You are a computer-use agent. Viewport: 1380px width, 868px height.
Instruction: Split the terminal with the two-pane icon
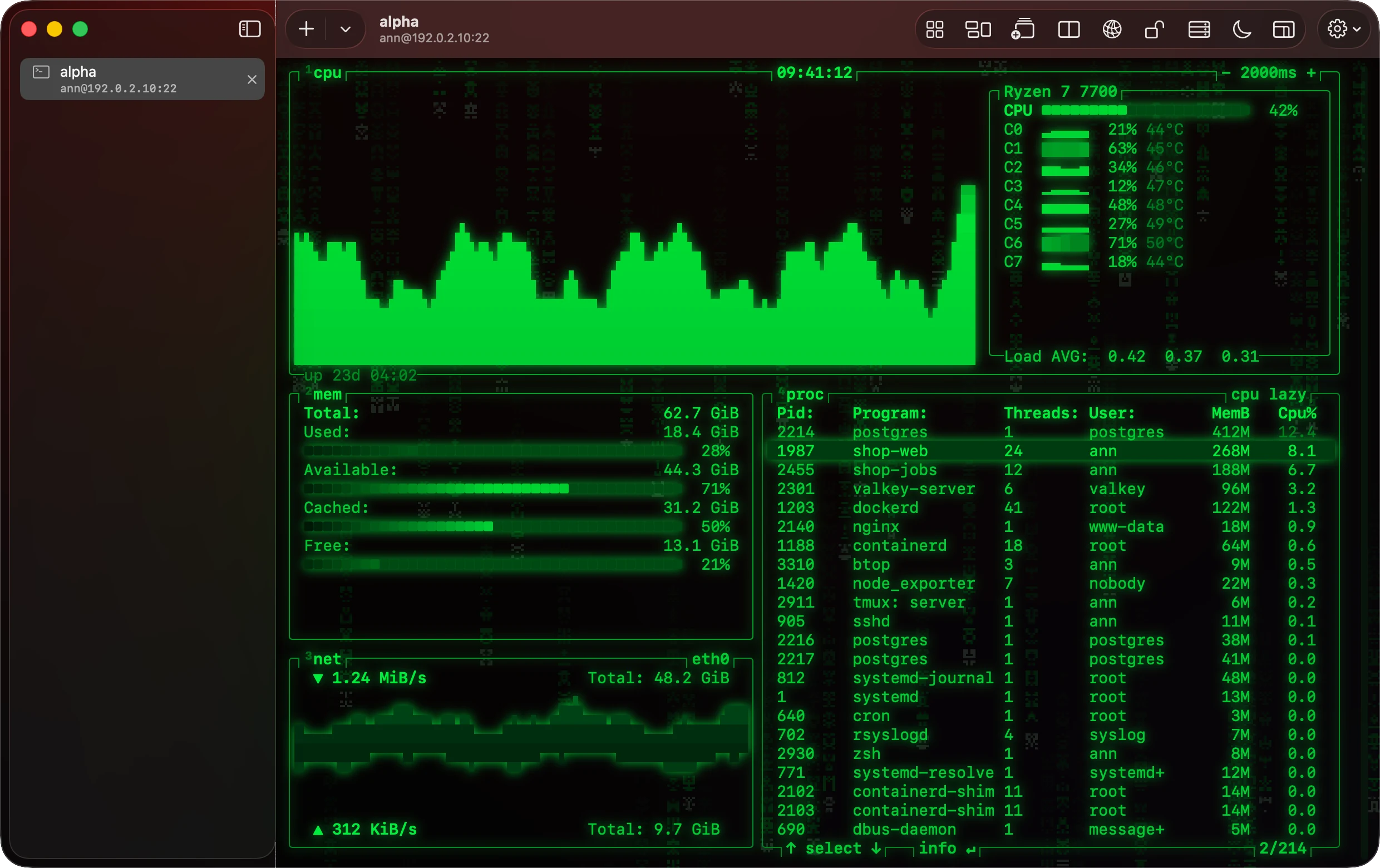[1069, 29]
